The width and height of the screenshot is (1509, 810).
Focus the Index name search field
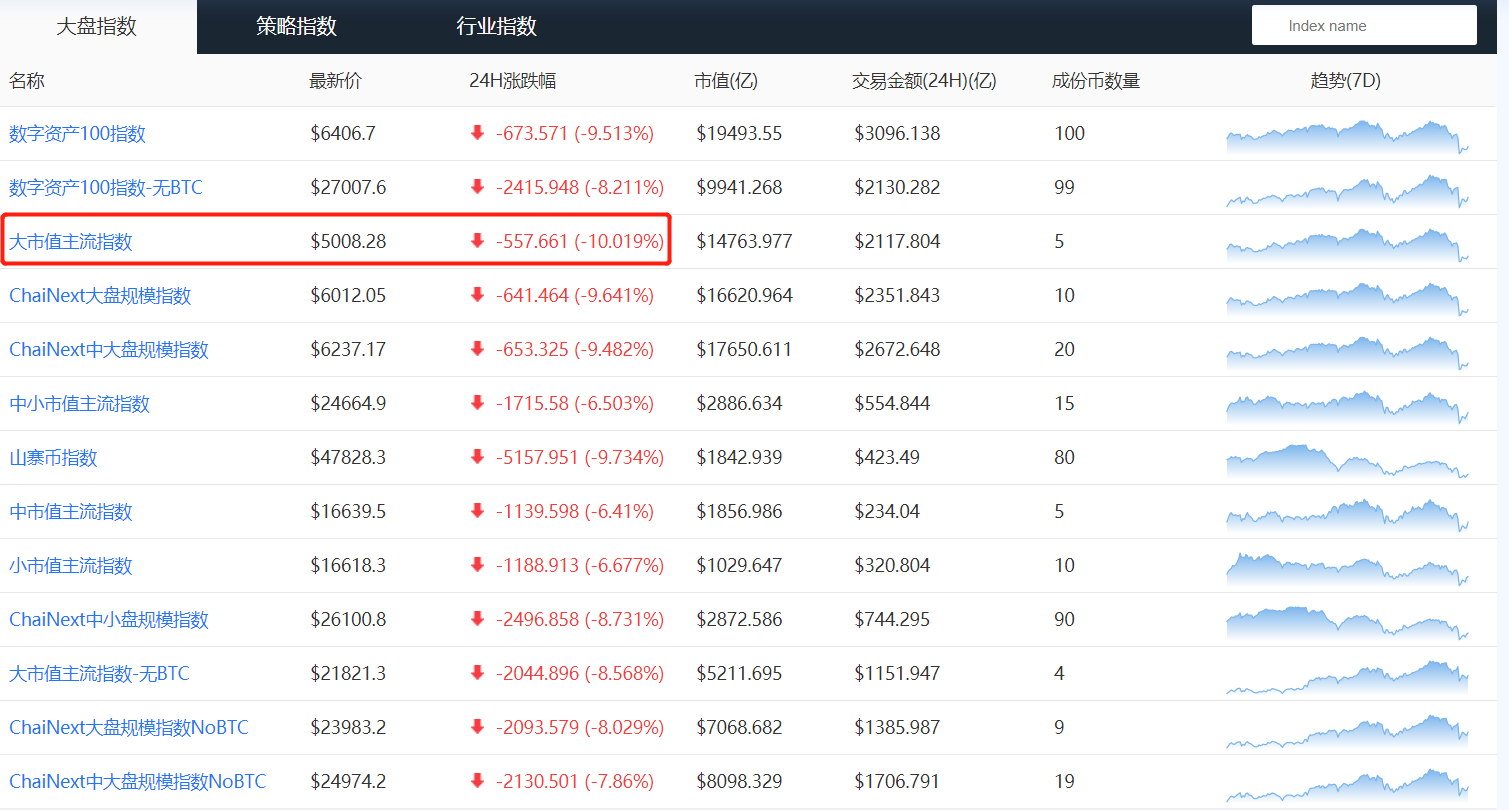[x=1364, y=25]
